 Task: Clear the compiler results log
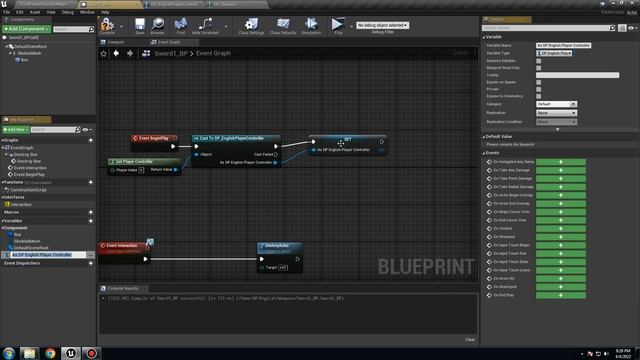click(x=470, y=340)
